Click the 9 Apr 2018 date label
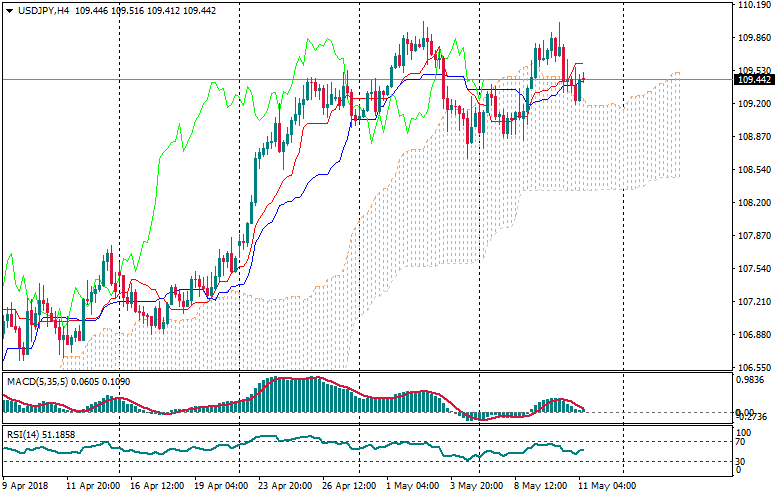The height and width of the screenshot is (497, 775). click(x=26, y=485)
